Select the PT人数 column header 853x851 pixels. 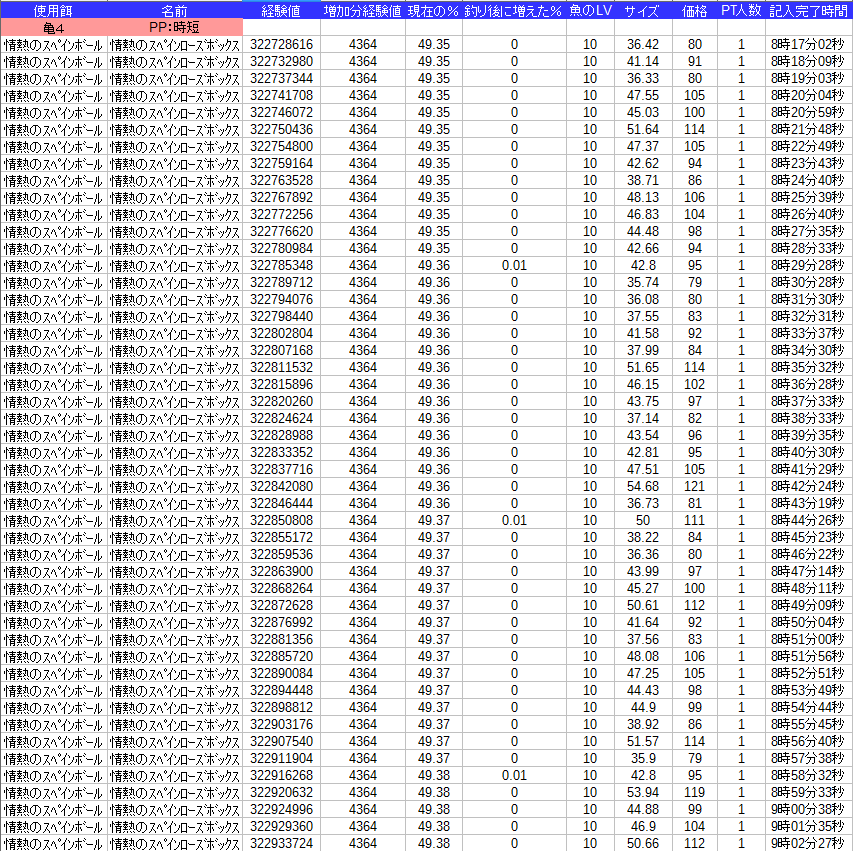click(x=741, y=10)
